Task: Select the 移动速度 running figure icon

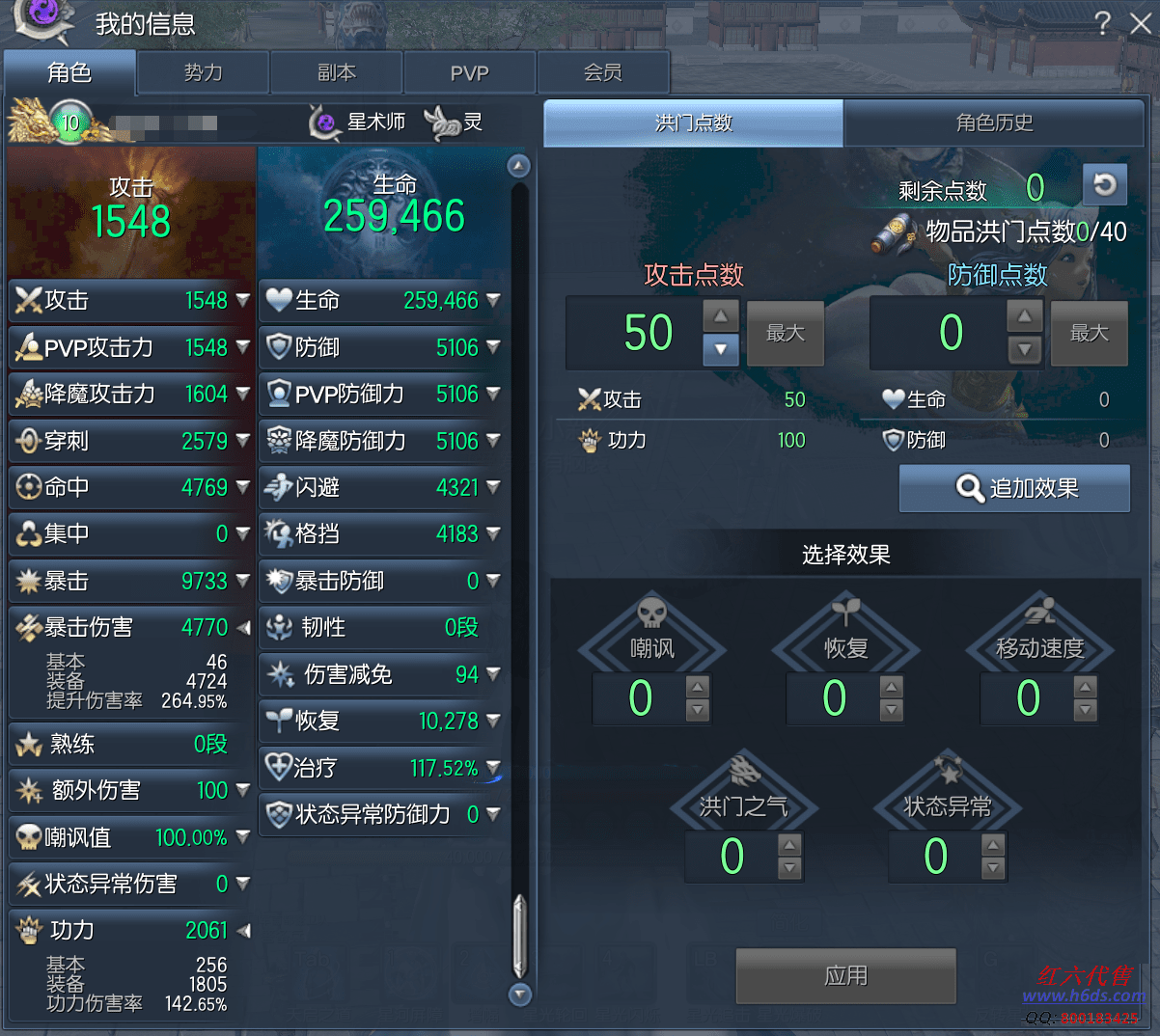Action: 1039,612
